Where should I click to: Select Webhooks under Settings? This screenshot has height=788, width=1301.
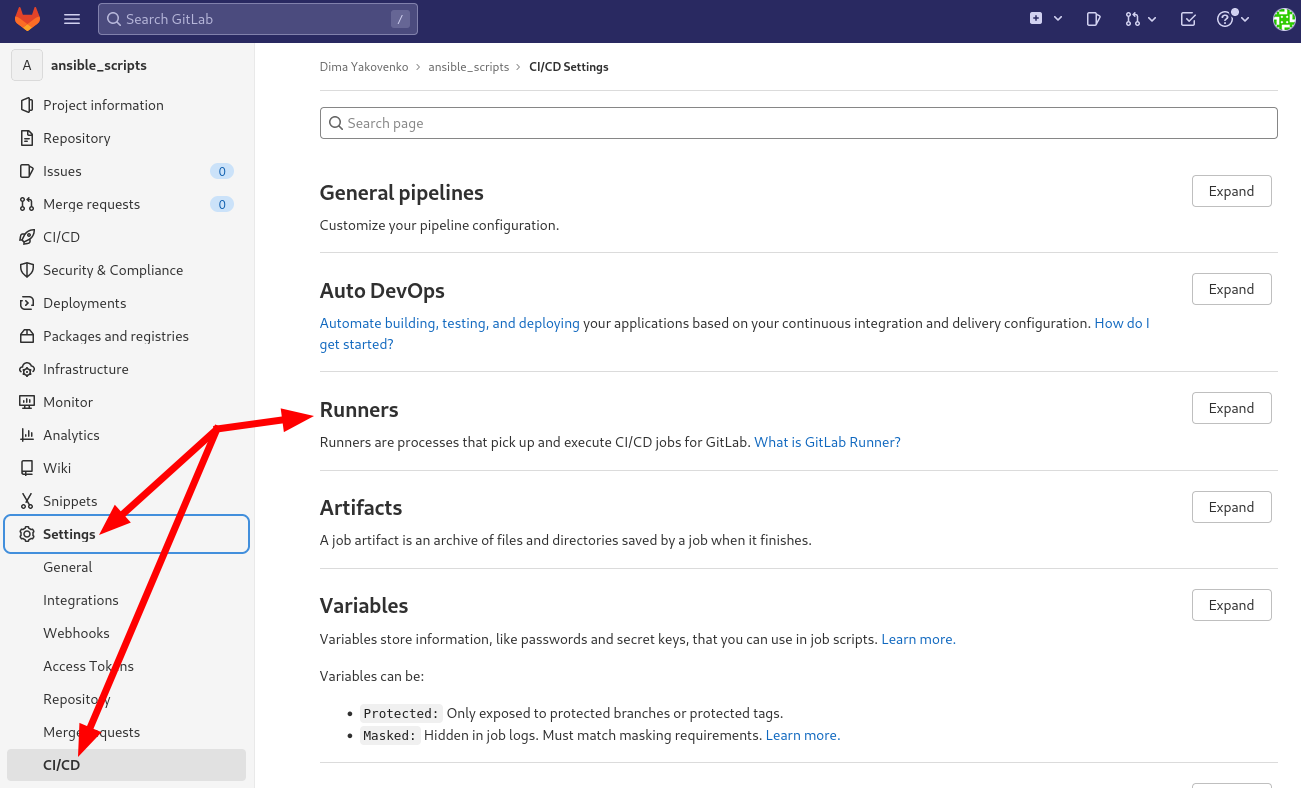[x=76, y=633]
